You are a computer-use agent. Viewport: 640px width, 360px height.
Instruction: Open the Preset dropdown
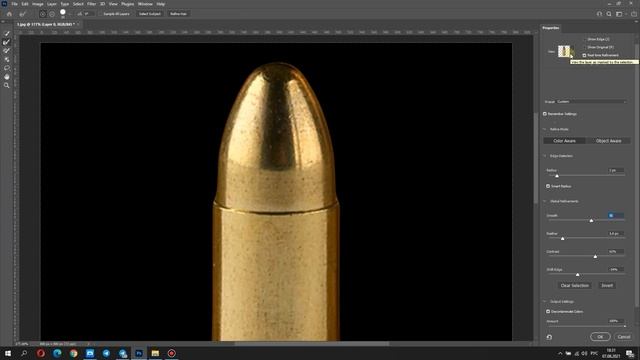tap(590, 102)
